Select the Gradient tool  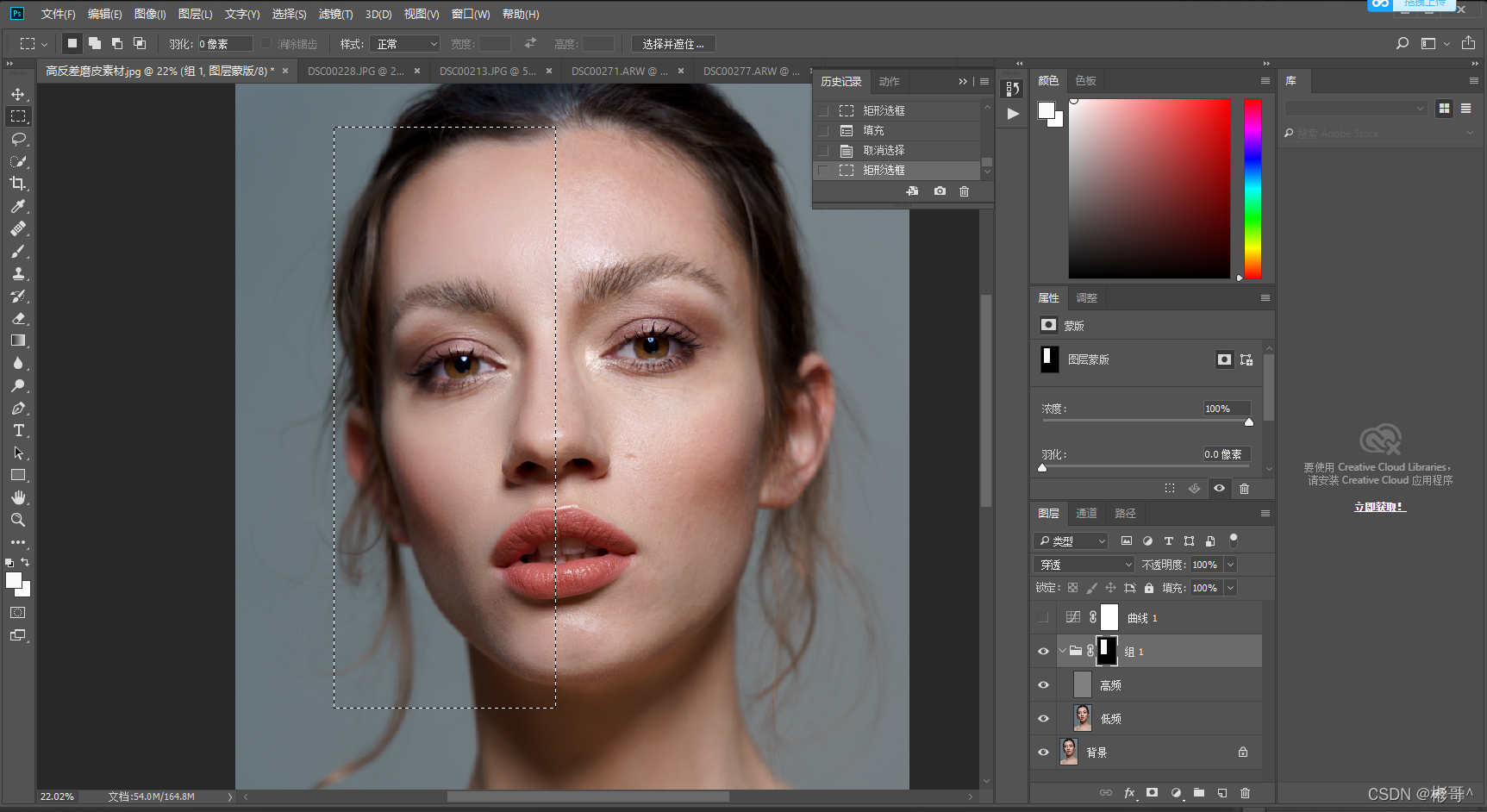(x=18, y=340)
